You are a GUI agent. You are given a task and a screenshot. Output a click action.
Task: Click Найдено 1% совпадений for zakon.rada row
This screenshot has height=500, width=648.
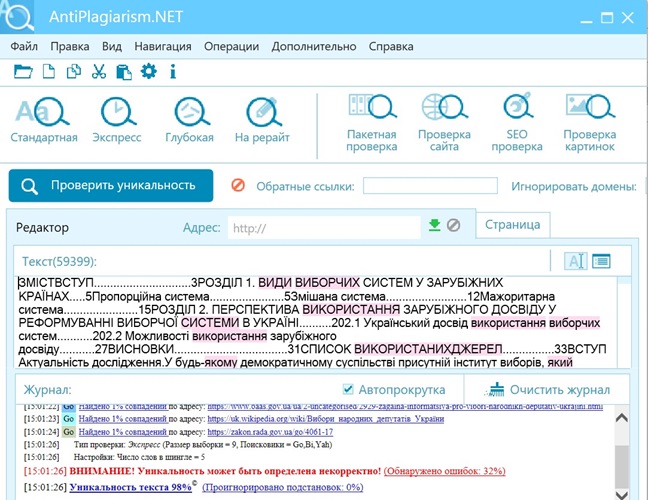[123, 432]
